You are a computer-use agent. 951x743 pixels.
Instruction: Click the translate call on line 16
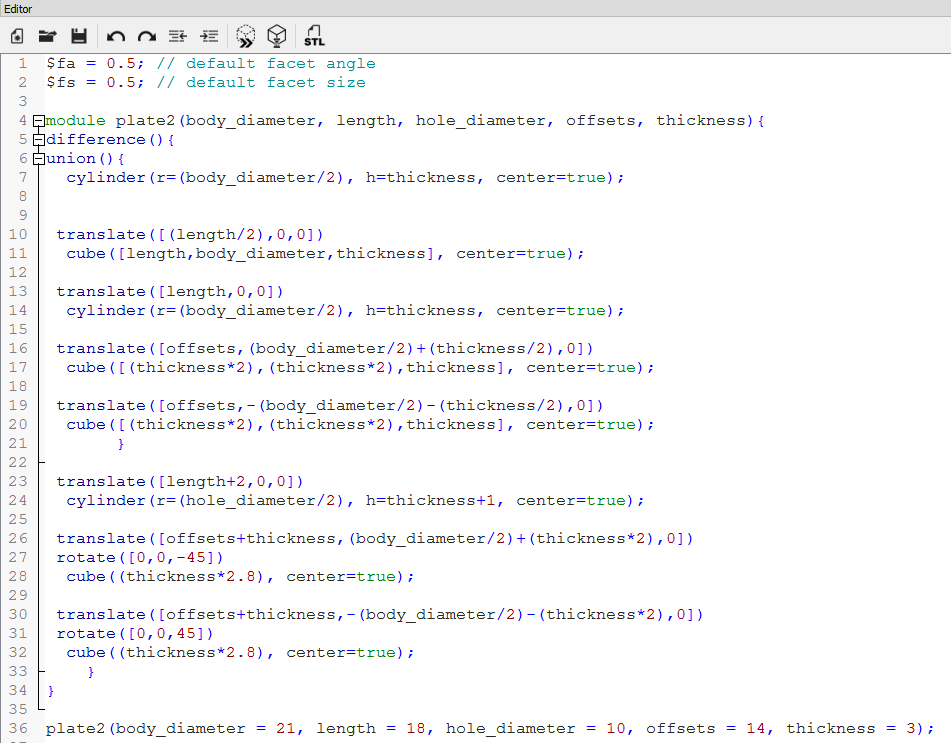pyautogui.click(x=325, y=349)
